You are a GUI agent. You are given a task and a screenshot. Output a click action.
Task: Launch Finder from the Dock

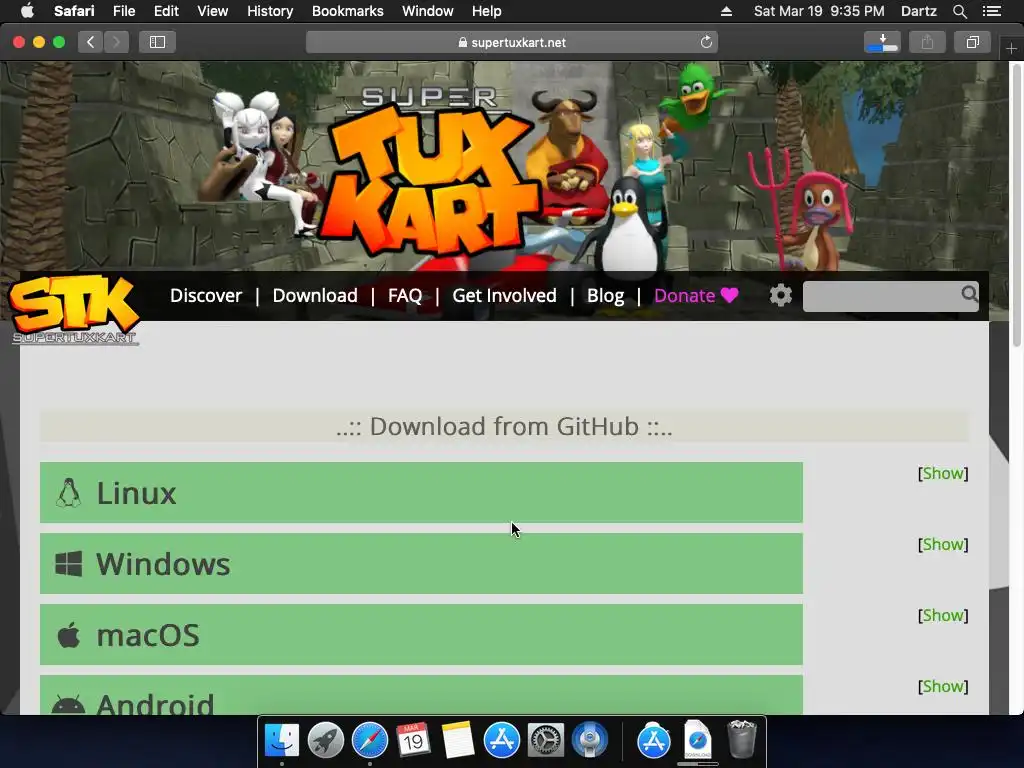point(281,740)
